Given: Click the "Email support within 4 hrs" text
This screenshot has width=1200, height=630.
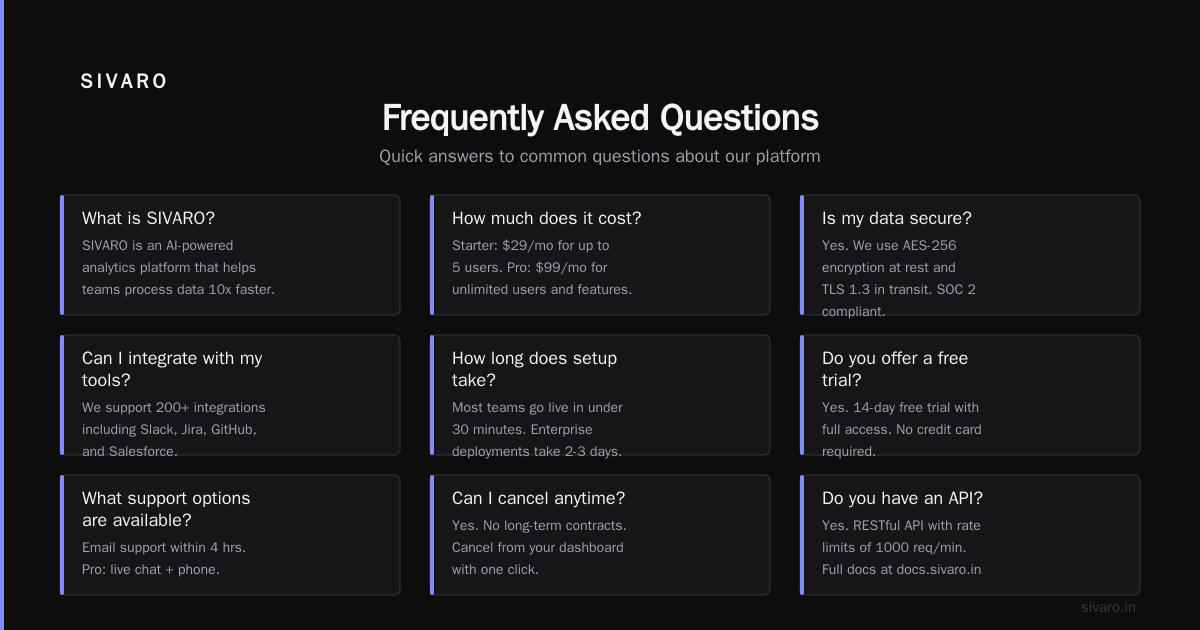Looking at the screenshot, I should tap(164, 547).
